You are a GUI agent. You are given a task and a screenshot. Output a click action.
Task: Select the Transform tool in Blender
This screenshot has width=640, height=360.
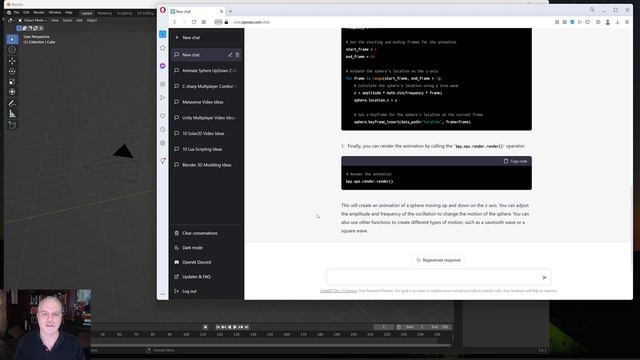pyautogui.click(x=12, y=92)
